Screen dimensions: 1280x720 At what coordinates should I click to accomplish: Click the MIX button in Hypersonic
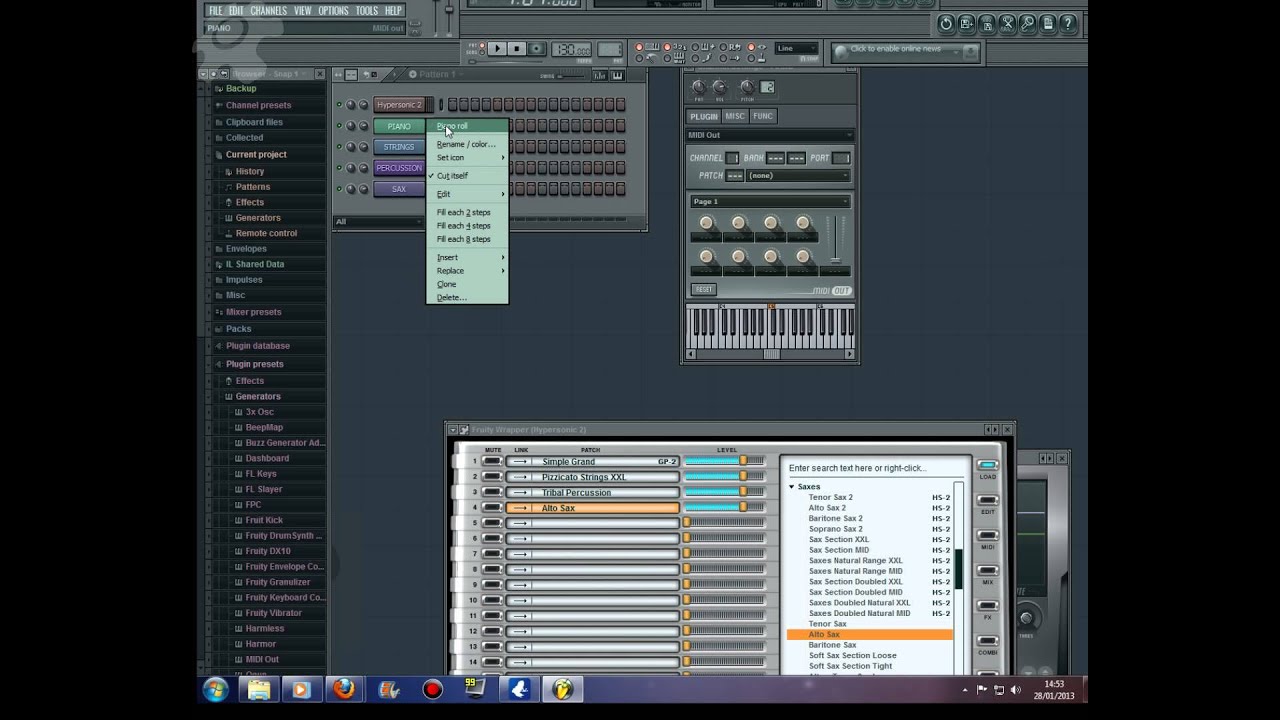(987, 572)
